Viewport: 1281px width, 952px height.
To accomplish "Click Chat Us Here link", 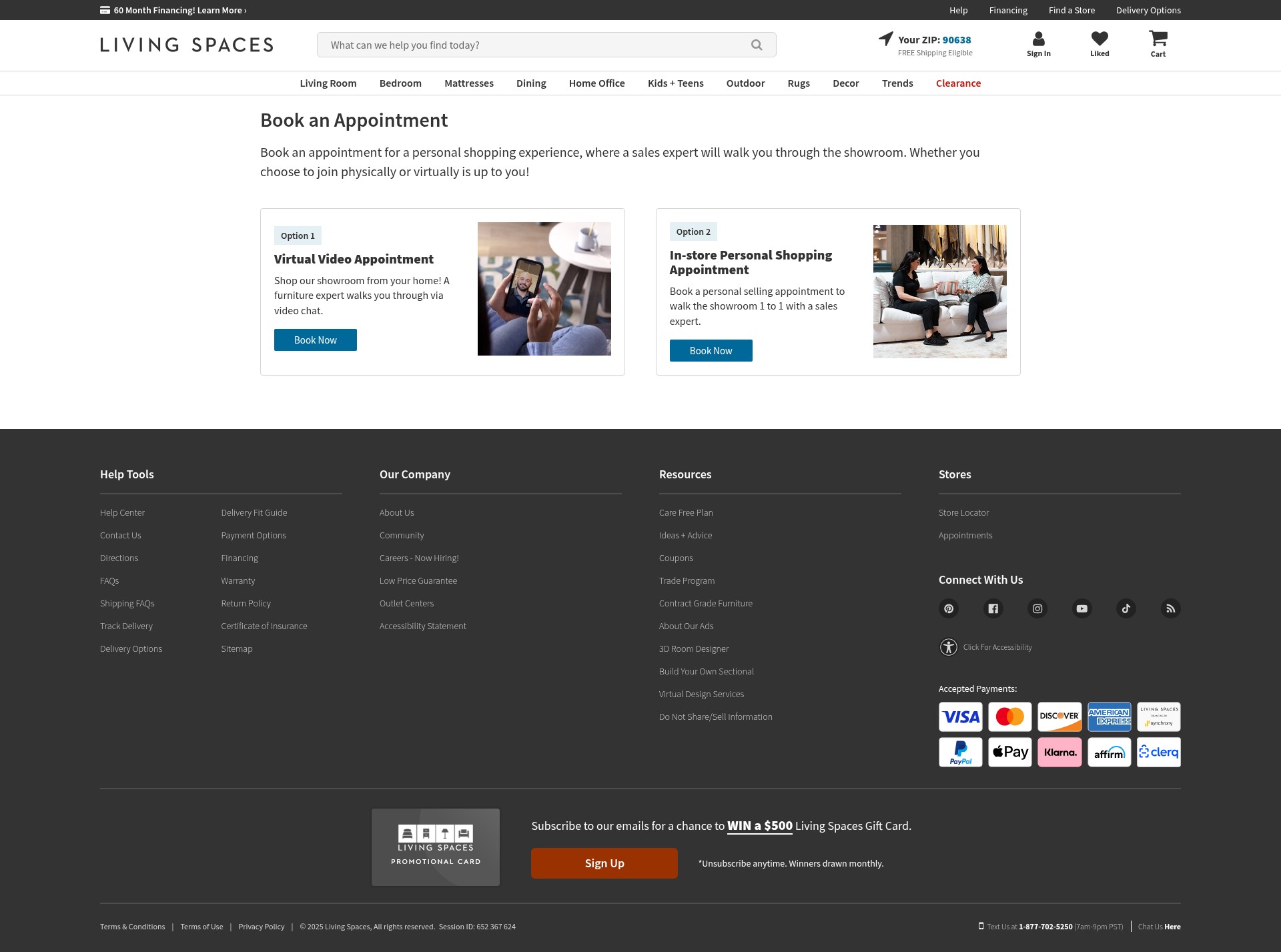I will pos(1159,927).
